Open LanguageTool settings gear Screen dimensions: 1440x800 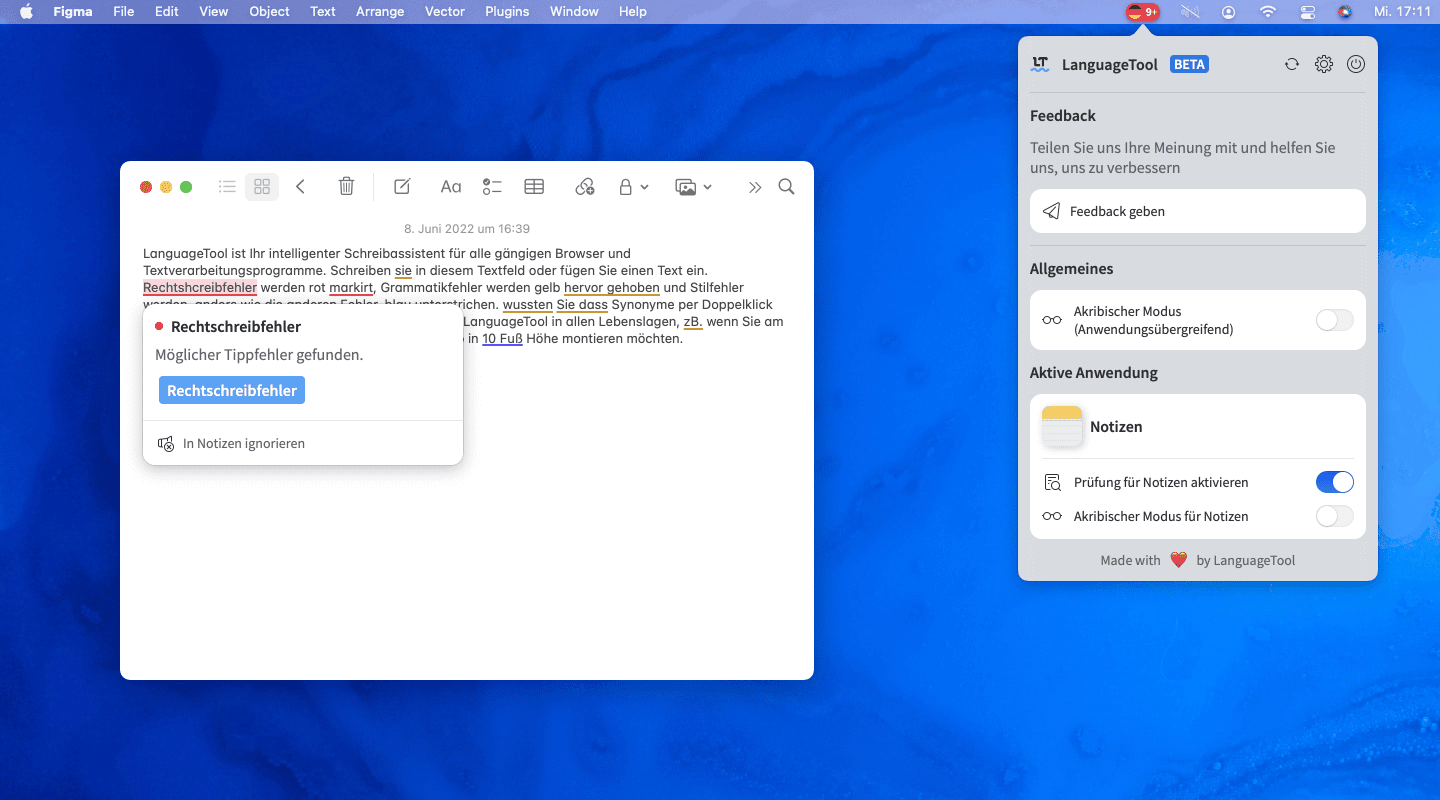[1324, 64]
